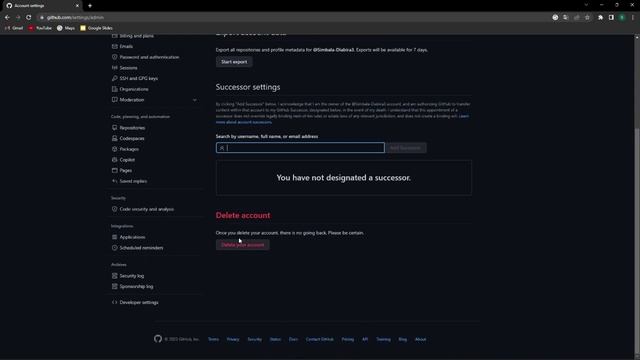Open the Contact GitHub footer link
Viewport: 640px width, 360px height.
pyautogui.click(x=320, y=339)
